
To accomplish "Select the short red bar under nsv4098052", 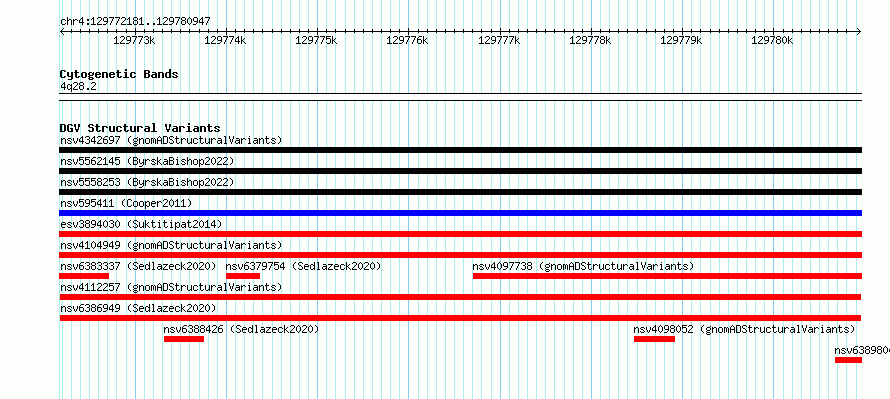I will click(654, 339).
